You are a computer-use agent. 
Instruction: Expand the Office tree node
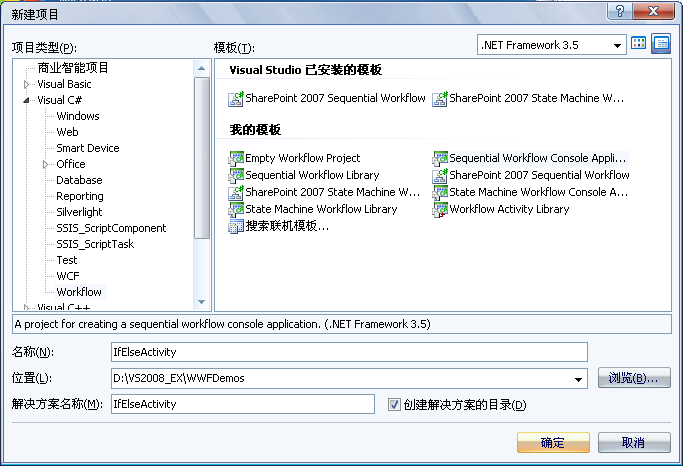(x=45, y=165)
